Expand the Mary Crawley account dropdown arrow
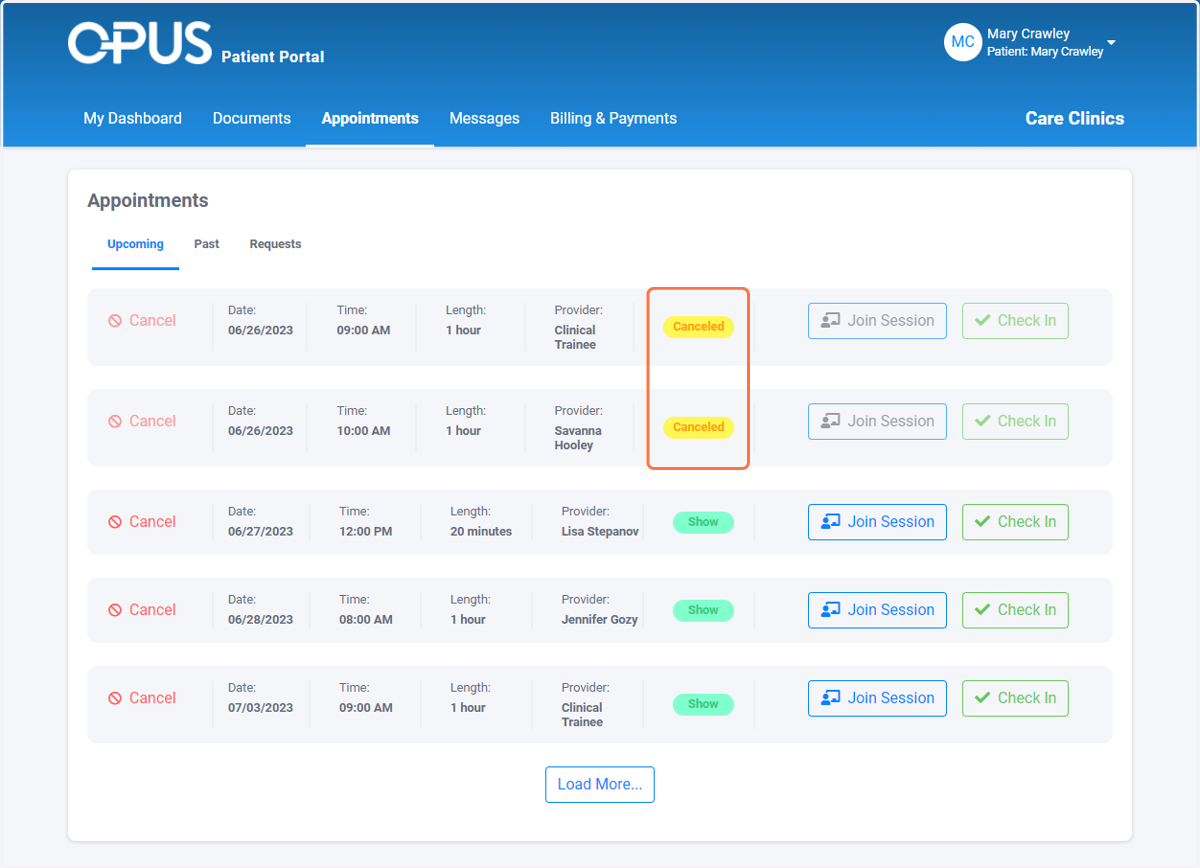The width and height of the screenshot is (1200, 868). pos(1111,43)
